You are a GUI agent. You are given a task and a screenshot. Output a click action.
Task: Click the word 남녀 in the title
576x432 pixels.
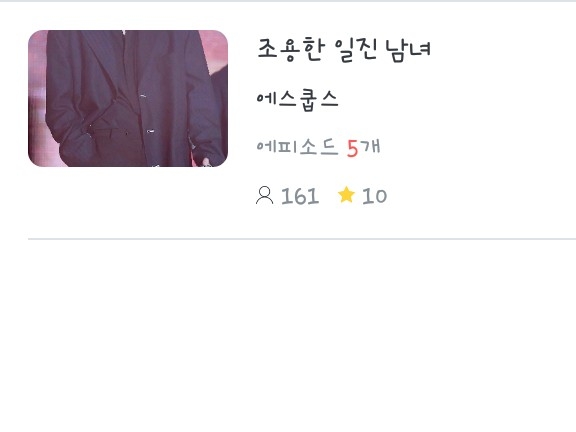[408, 50]
